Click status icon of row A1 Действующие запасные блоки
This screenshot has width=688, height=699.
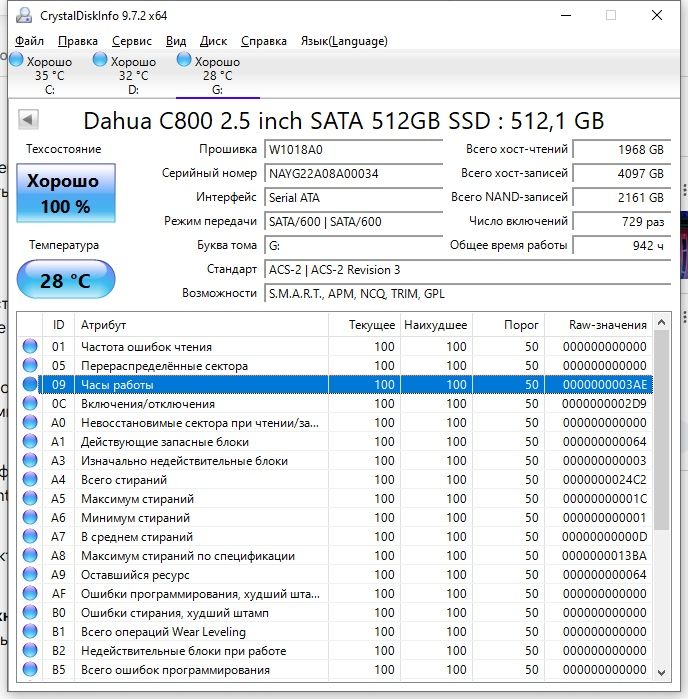click(x=30, y=441)
